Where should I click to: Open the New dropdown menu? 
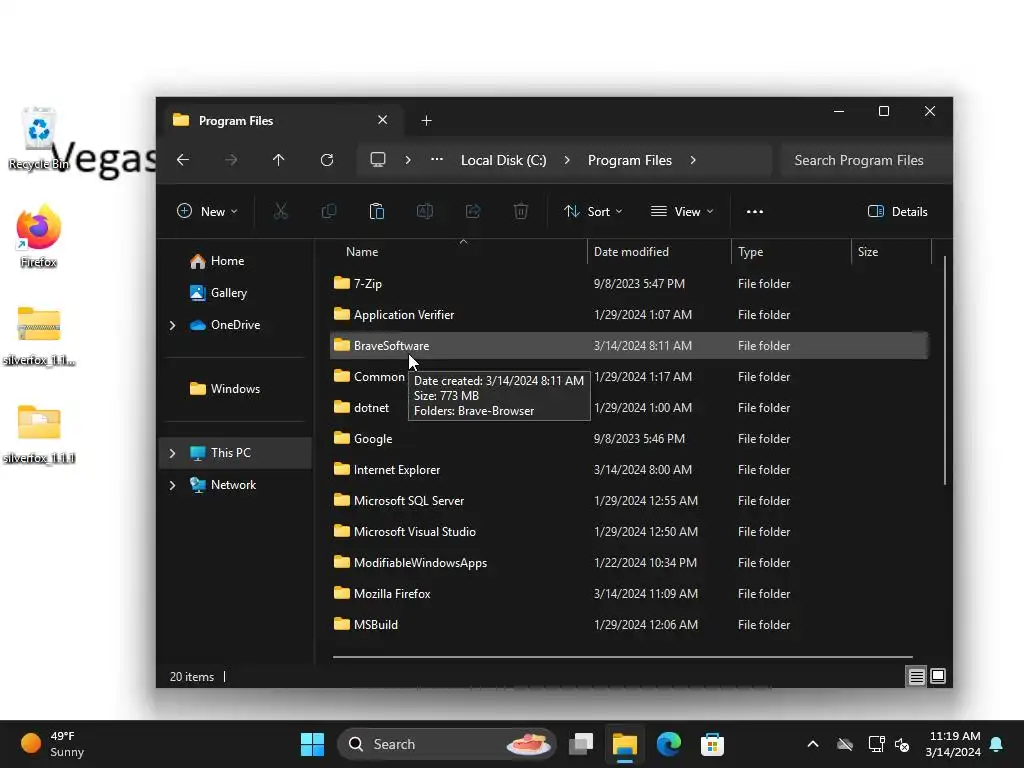click(x=207, y=211)
